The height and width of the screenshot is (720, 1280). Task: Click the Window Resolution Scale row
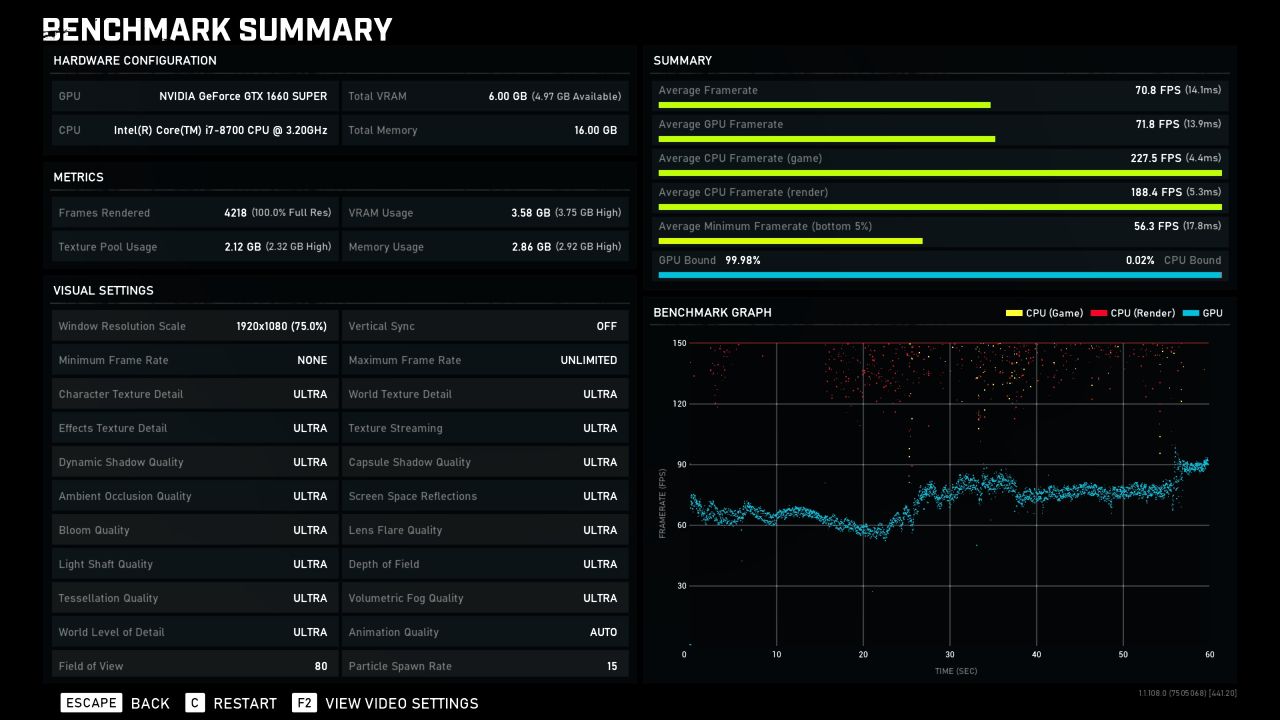194,326
